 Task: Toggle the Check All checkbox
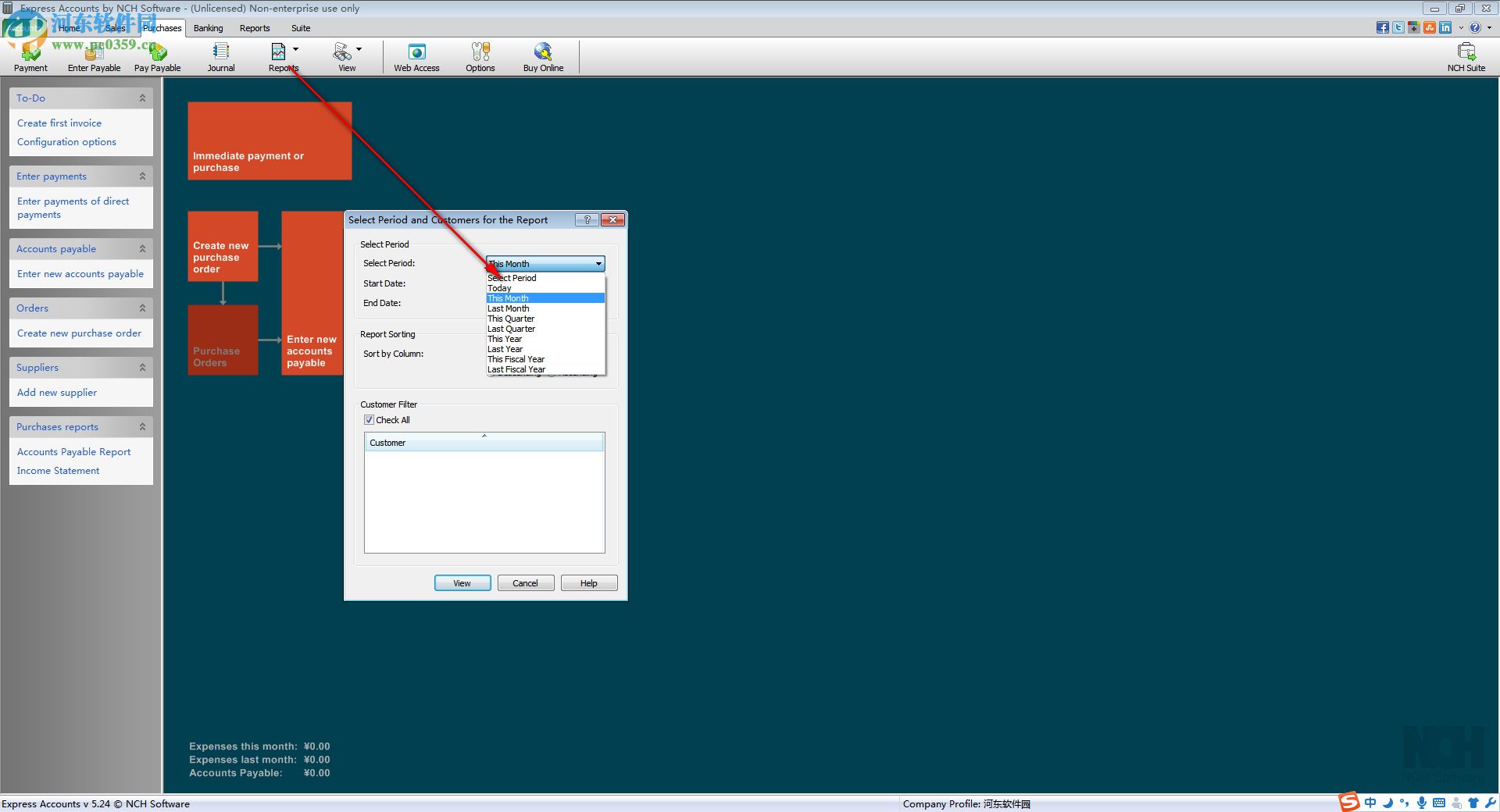(369, 420)
